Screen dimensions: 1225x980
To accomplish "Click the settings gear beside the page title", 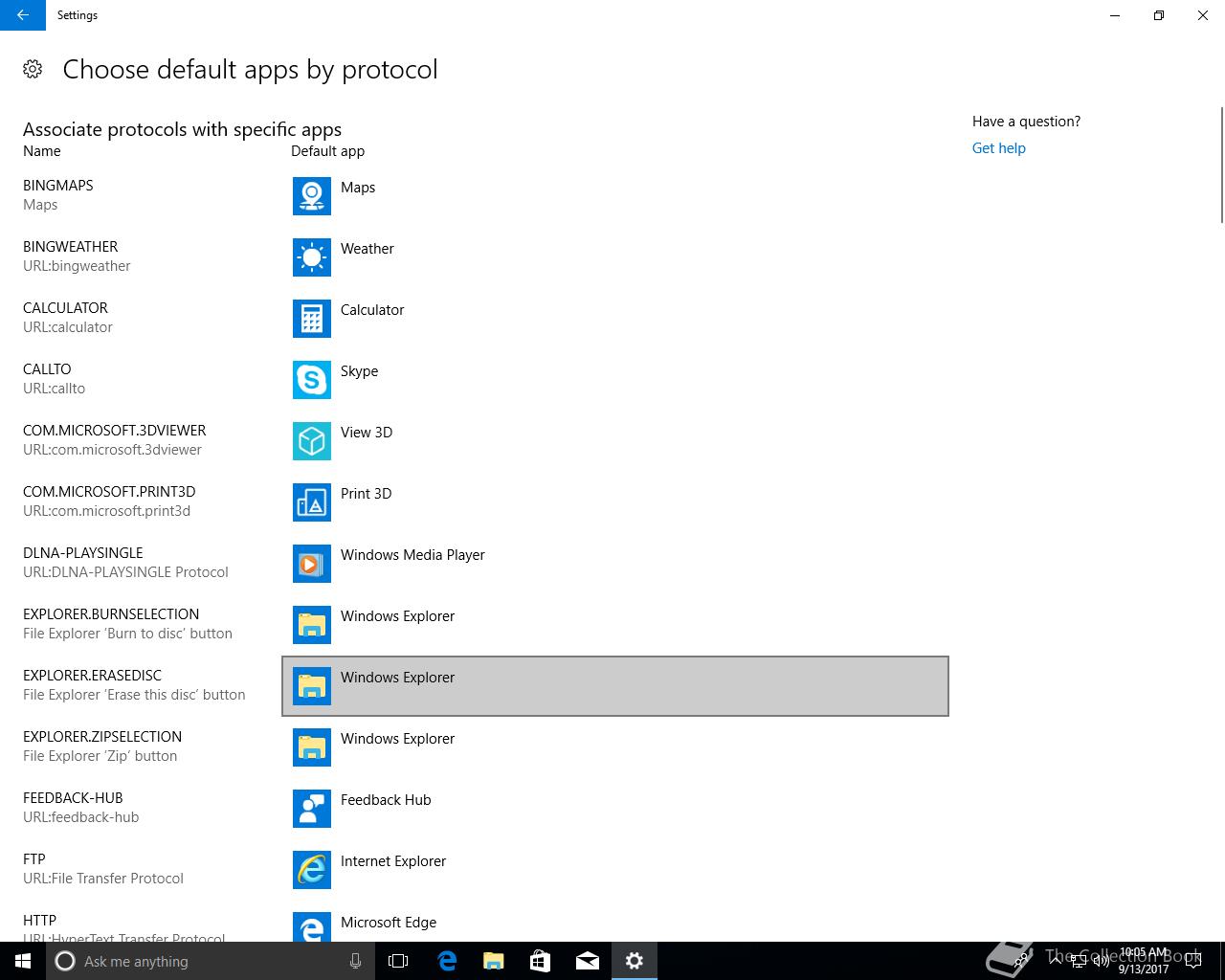I will [x=33, y=69].
